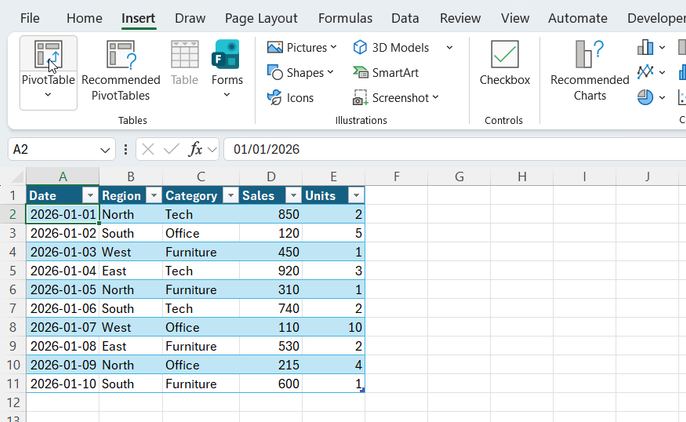Insert a column or bar chart
The width and height of the screenshot is (686, 422).
(645, 47)
